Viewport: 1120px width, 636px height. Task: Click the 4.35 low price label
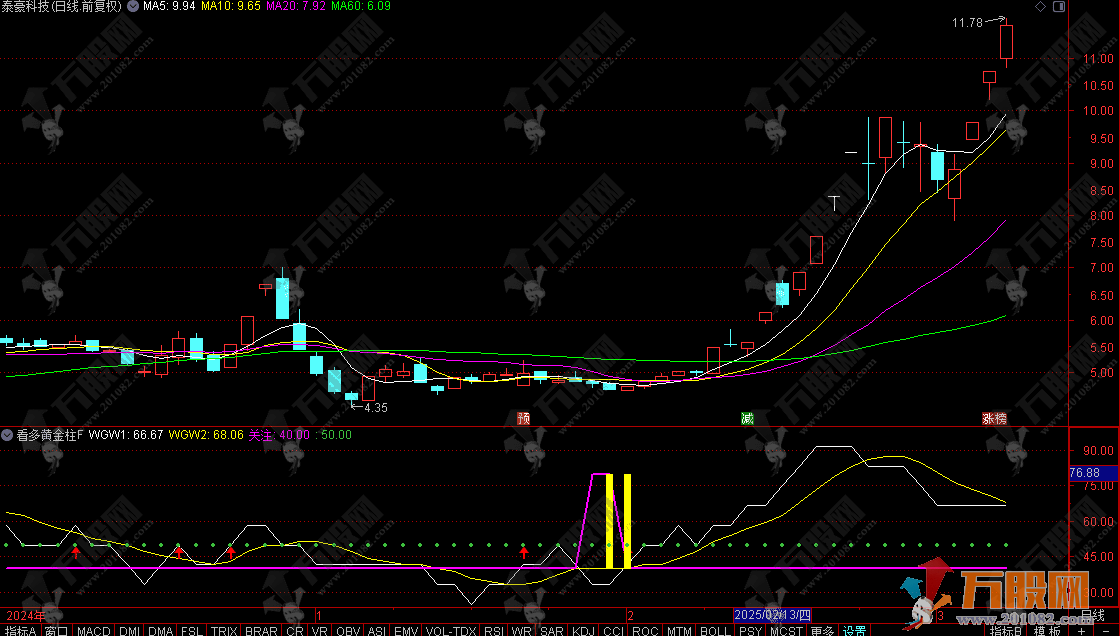point(376,407)
